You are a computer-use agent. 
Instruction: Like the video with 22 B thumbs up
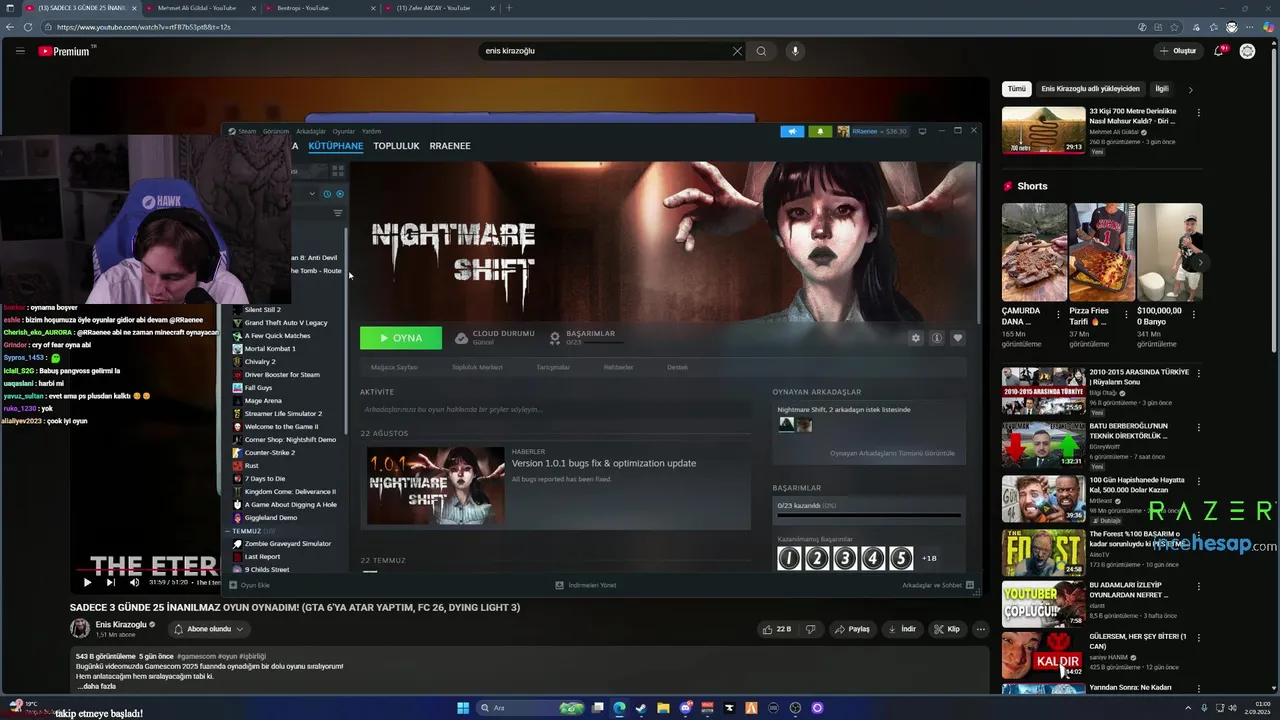777,629
